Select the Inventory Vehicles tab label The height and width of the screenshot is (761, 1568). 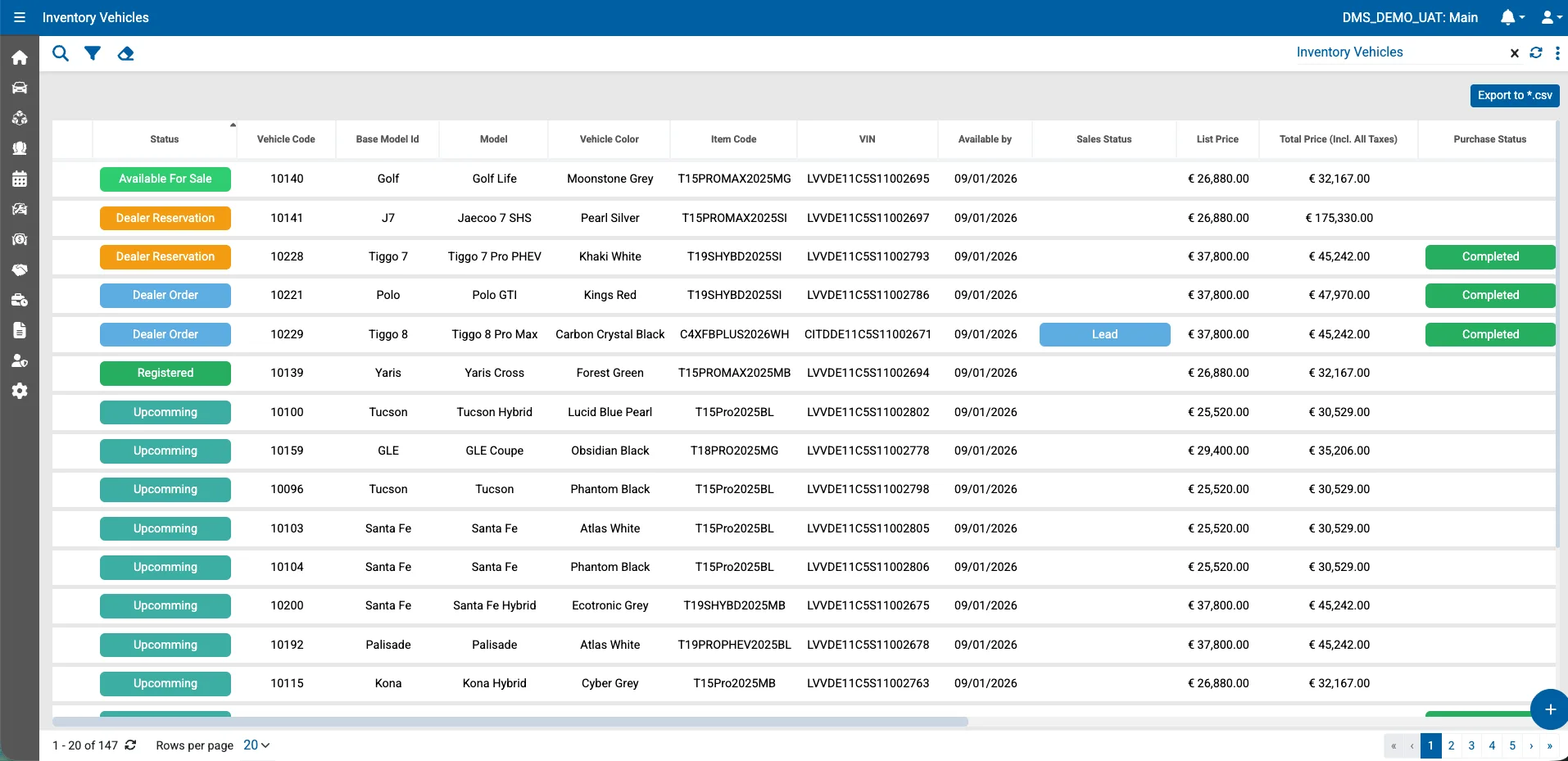(x=1349, y=52)
